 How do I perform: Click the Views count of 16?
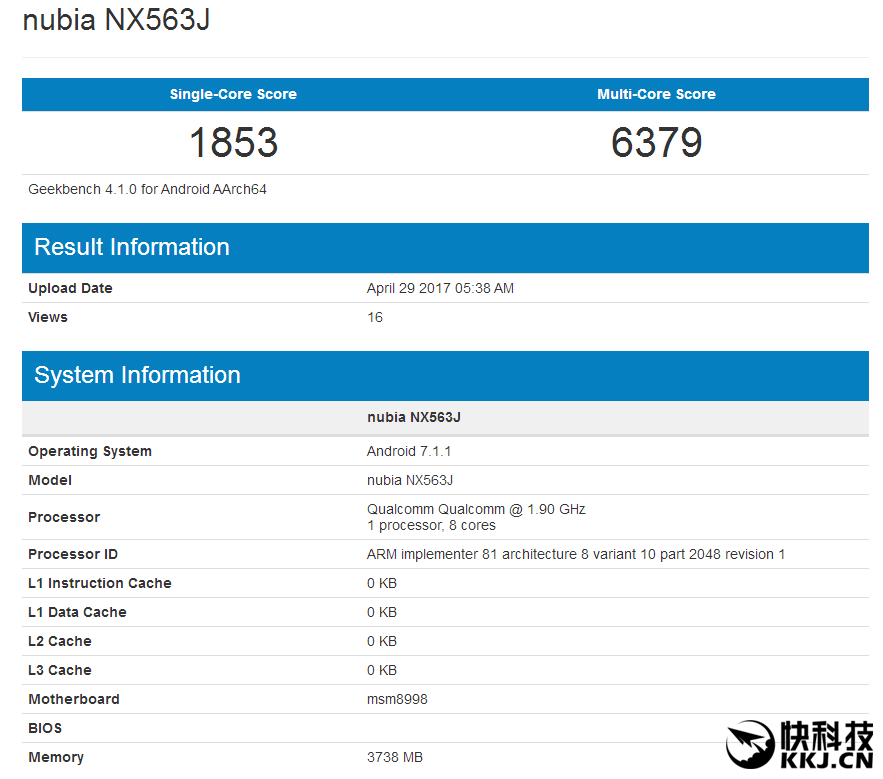coord(375,317)
